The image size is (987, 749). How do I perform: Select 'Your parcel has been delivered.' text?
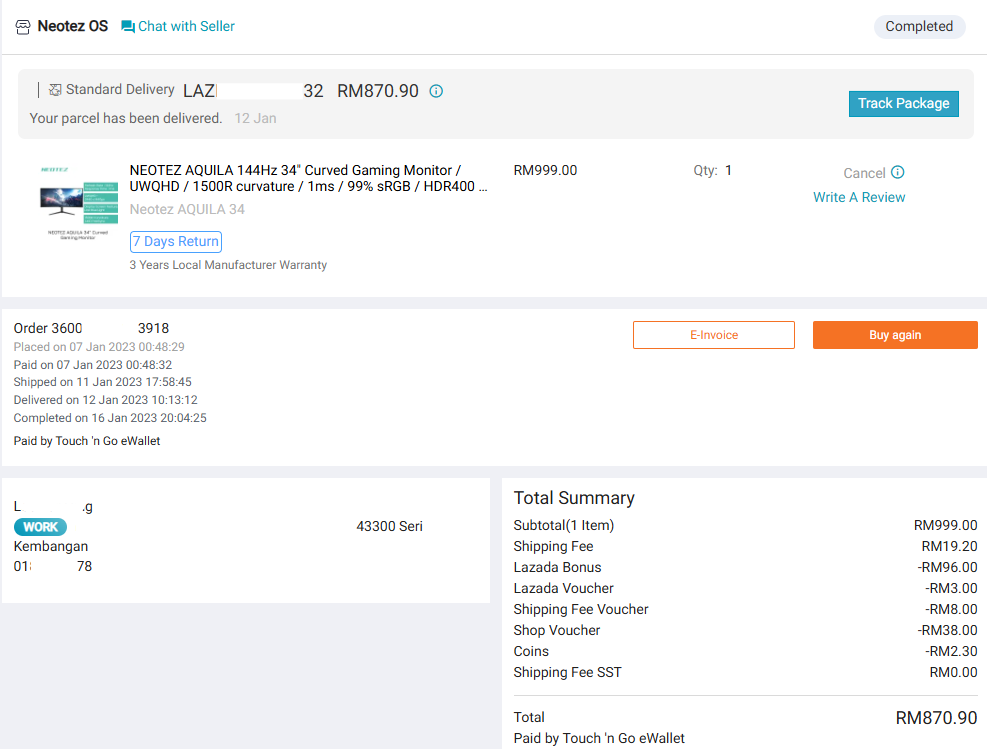(126, 118)
